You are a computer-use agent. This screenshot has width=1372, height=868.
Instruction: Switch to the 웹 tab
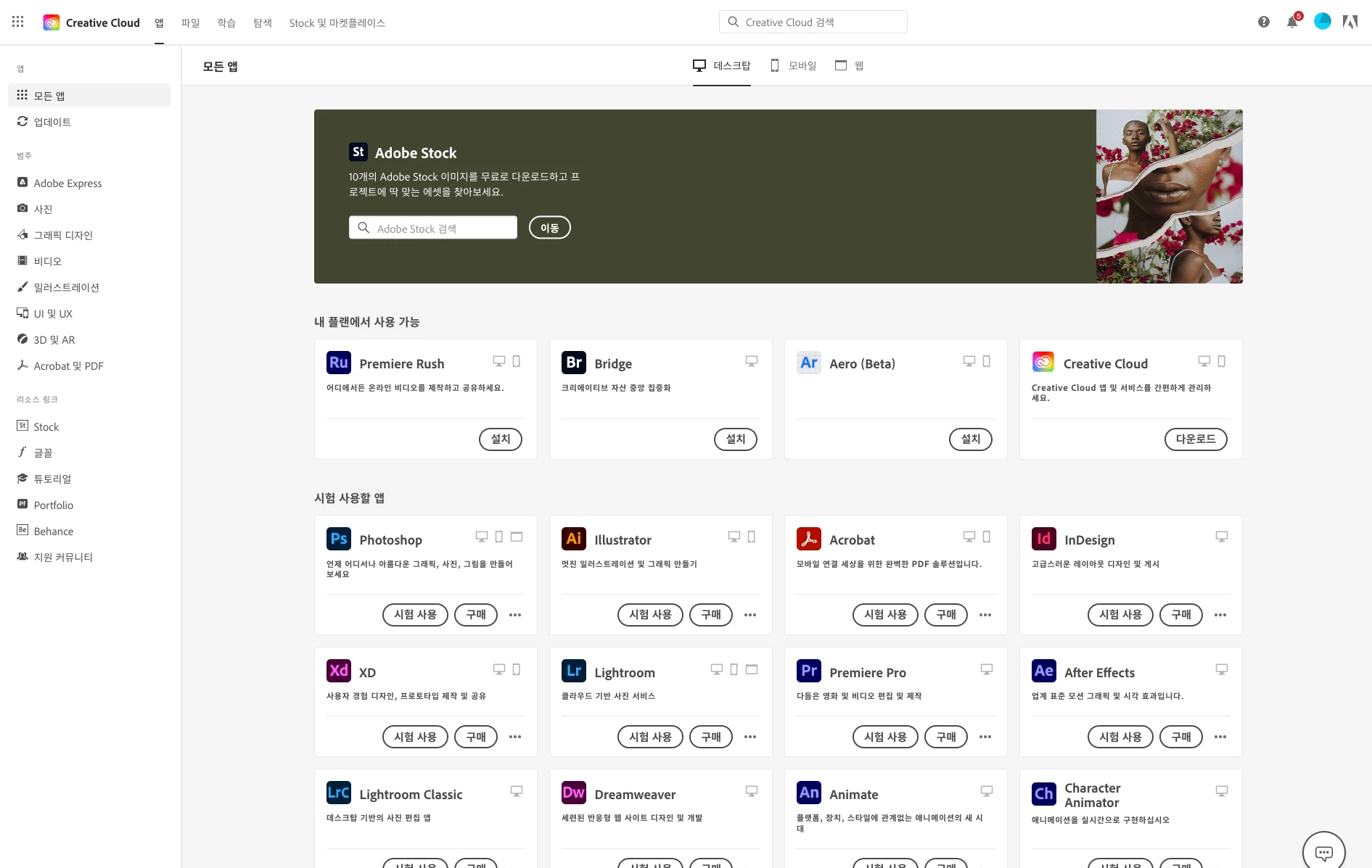click(x=850, y=66)
